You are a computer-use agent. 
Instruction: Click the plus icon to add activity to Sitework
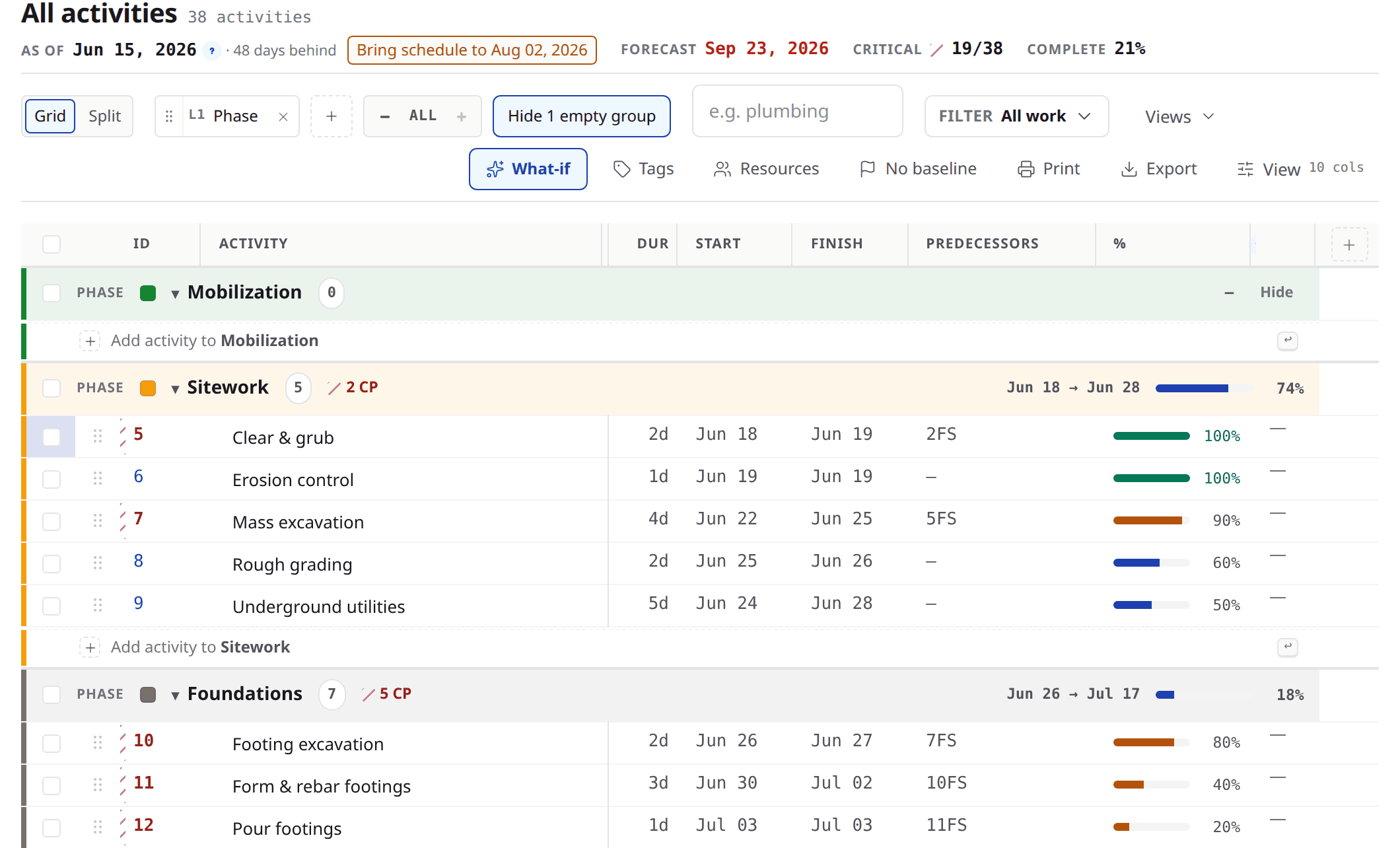point(90,647)
